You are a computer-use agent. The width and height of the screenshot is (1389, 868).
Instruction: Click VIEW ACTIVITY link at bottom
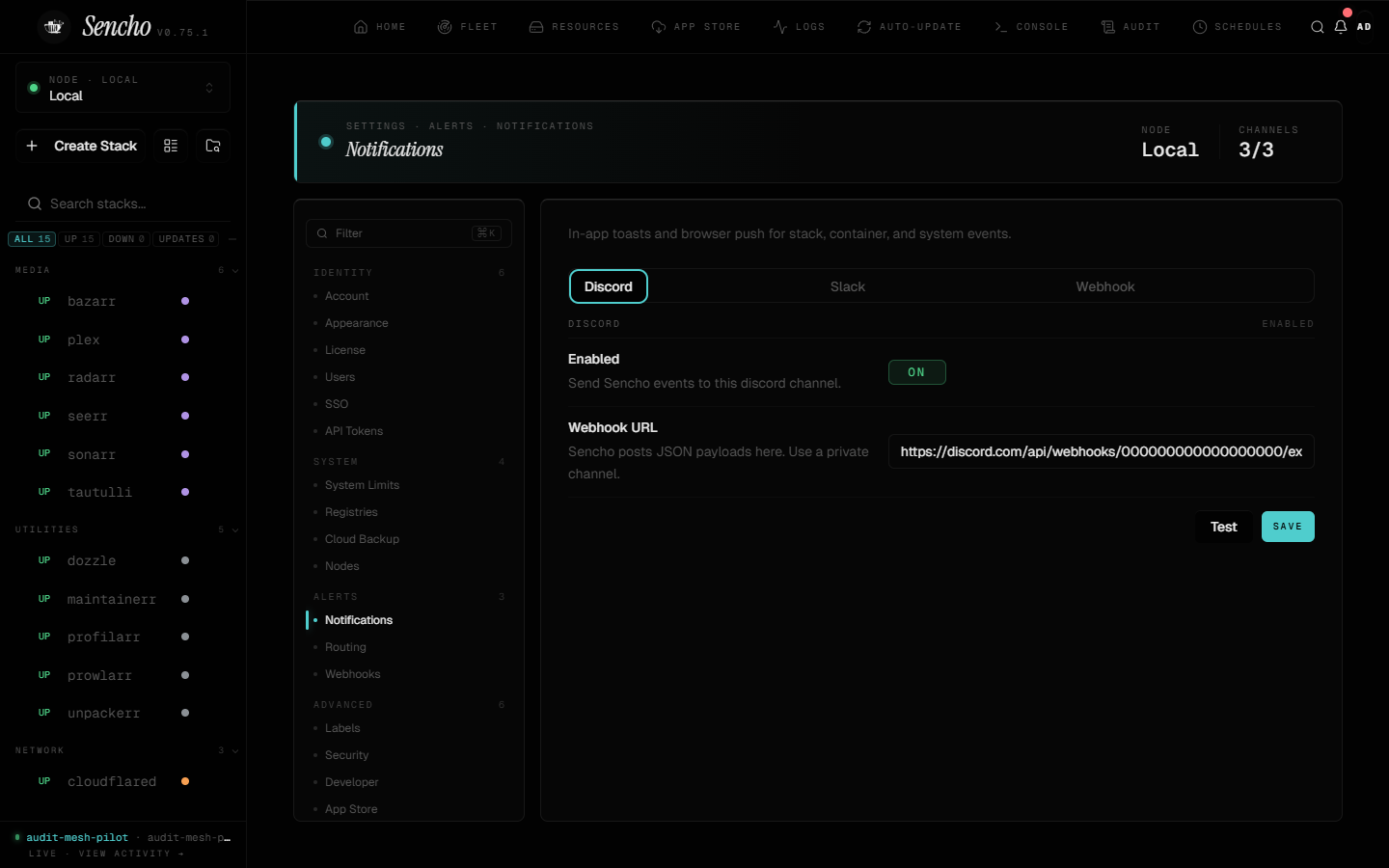click(x=131, y=854)
